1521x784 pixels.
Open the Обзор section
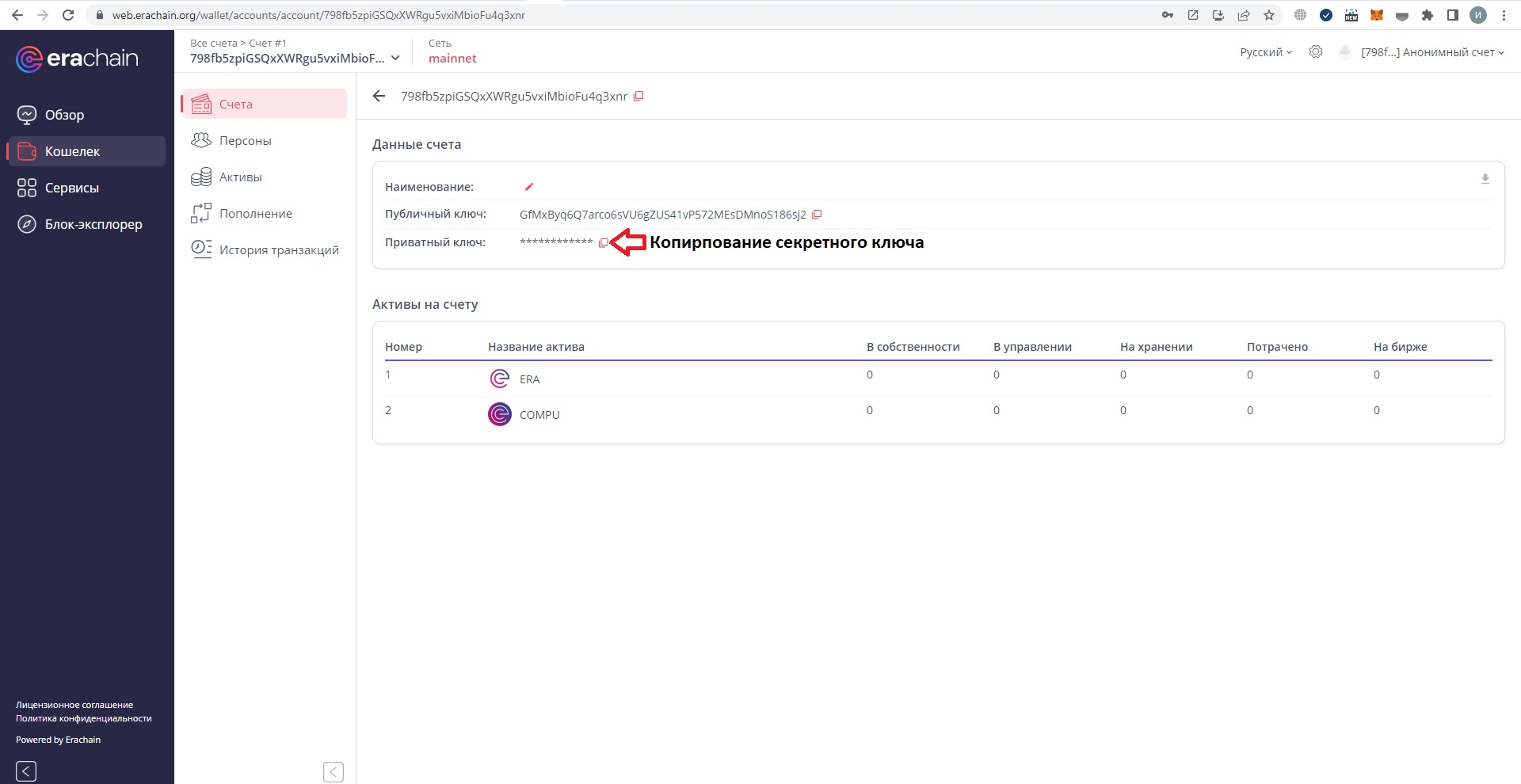pos(64,116)
